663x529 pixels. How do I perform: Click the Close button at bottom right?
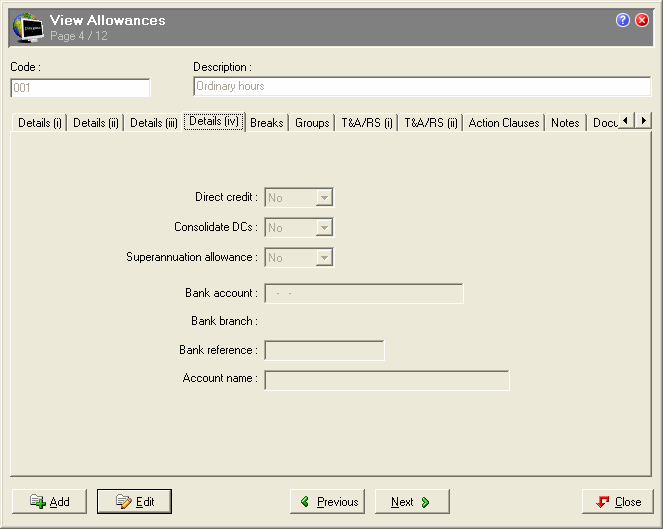[x=618, y=502]
